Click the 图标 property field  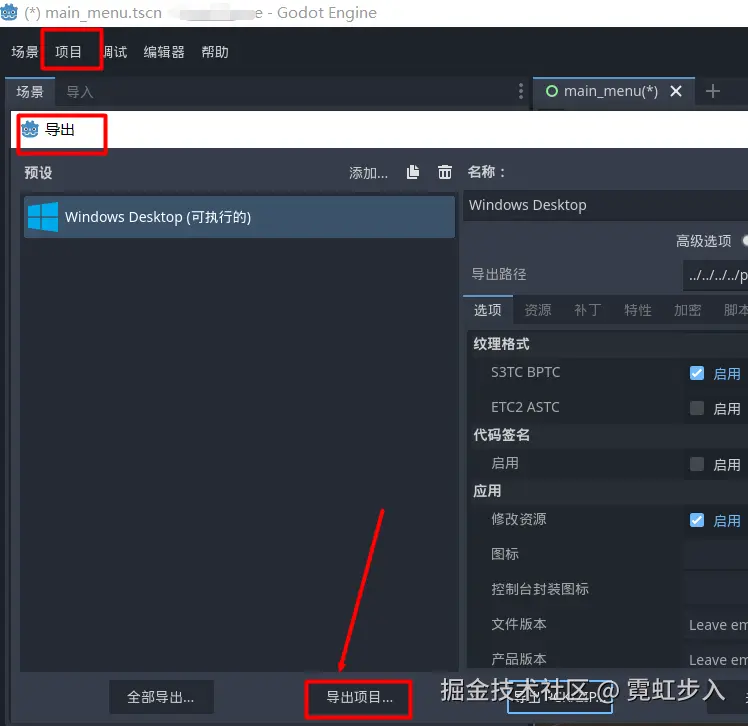pyautogui.click(x=716, y=555)
